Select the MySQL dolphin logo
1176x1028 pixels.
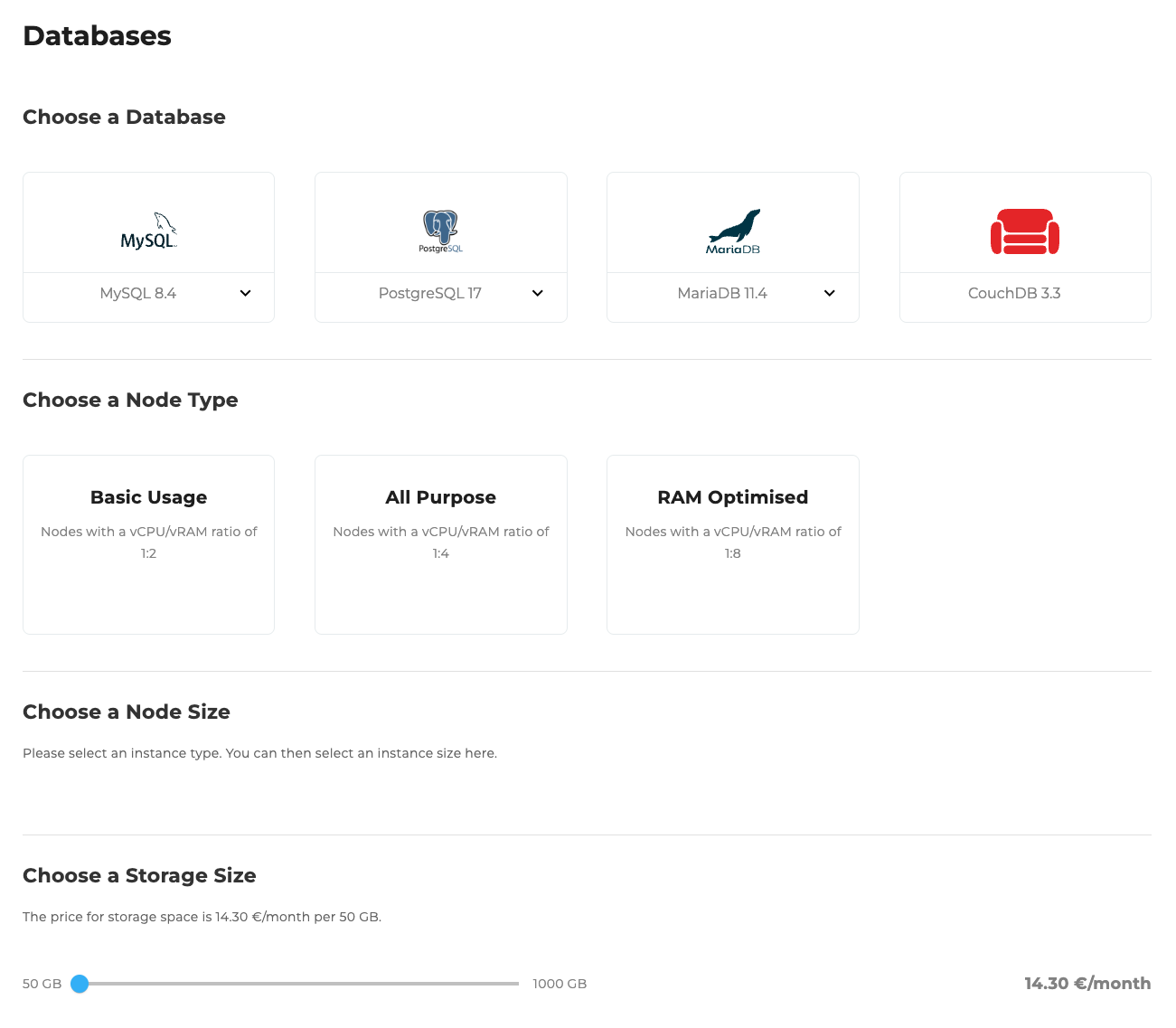pyautogui.click(x=148, y=230)
